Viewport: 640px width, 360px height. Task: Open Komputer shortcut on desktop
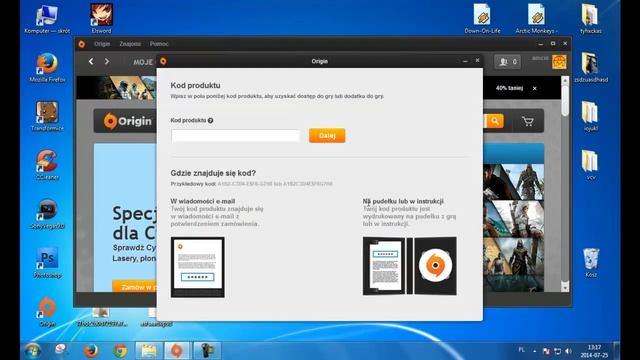(x=47, y=19)
